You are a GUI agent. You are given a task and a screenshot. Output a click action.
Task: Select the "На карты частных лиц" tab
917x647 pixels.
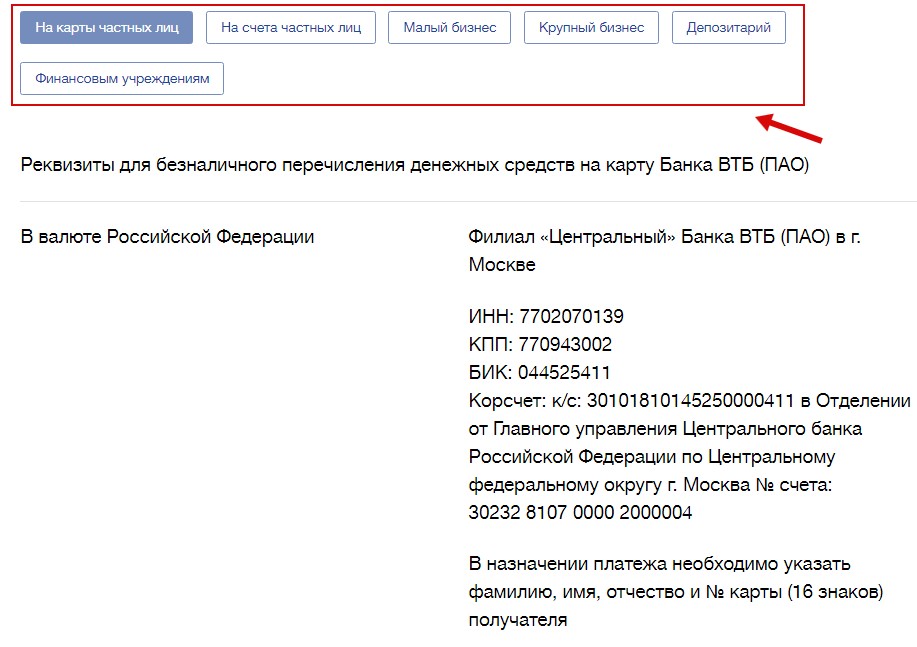(106, 27)
